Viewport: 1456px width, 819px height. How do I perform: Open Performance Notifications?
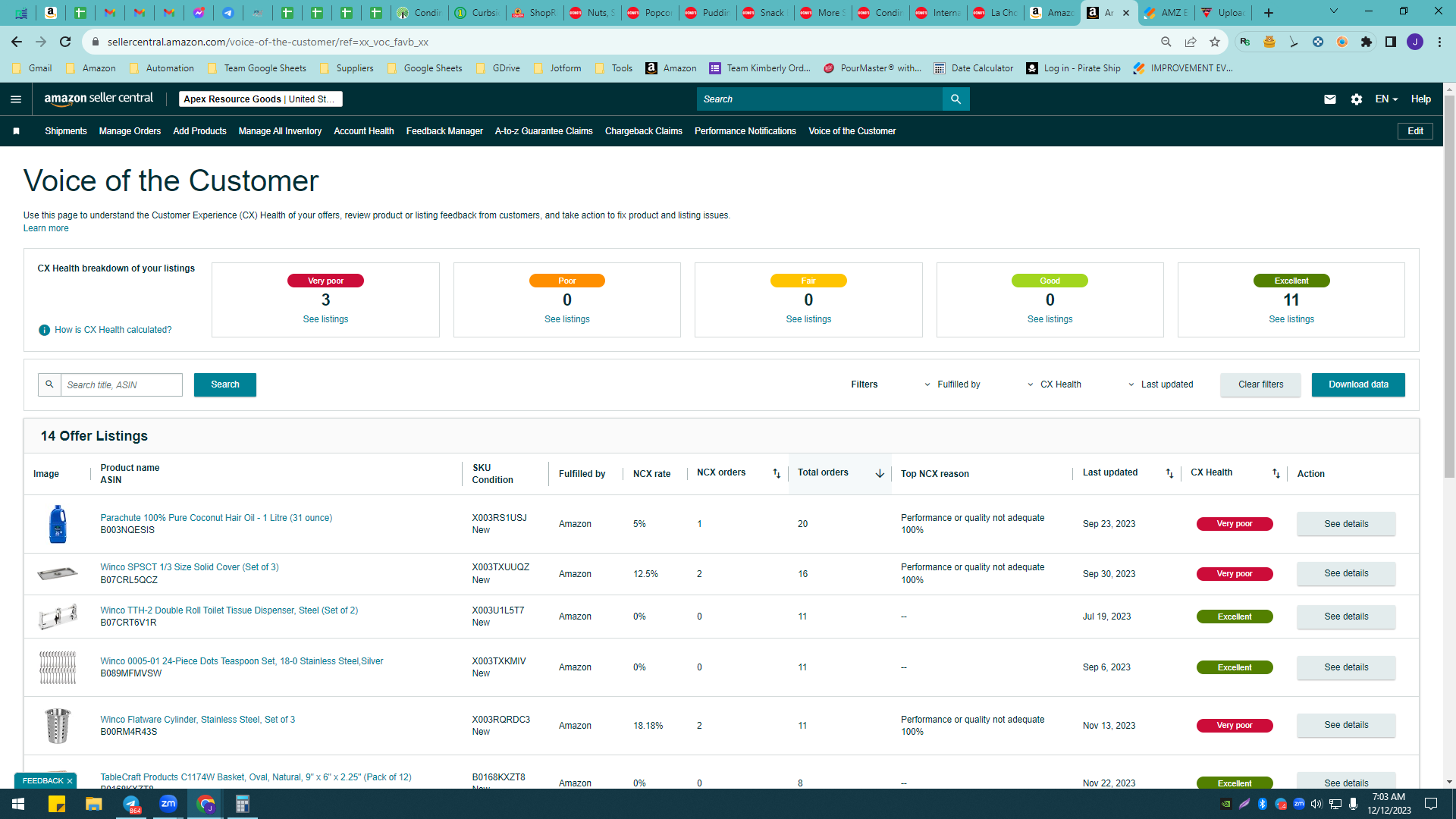click(x=745, y=131)
